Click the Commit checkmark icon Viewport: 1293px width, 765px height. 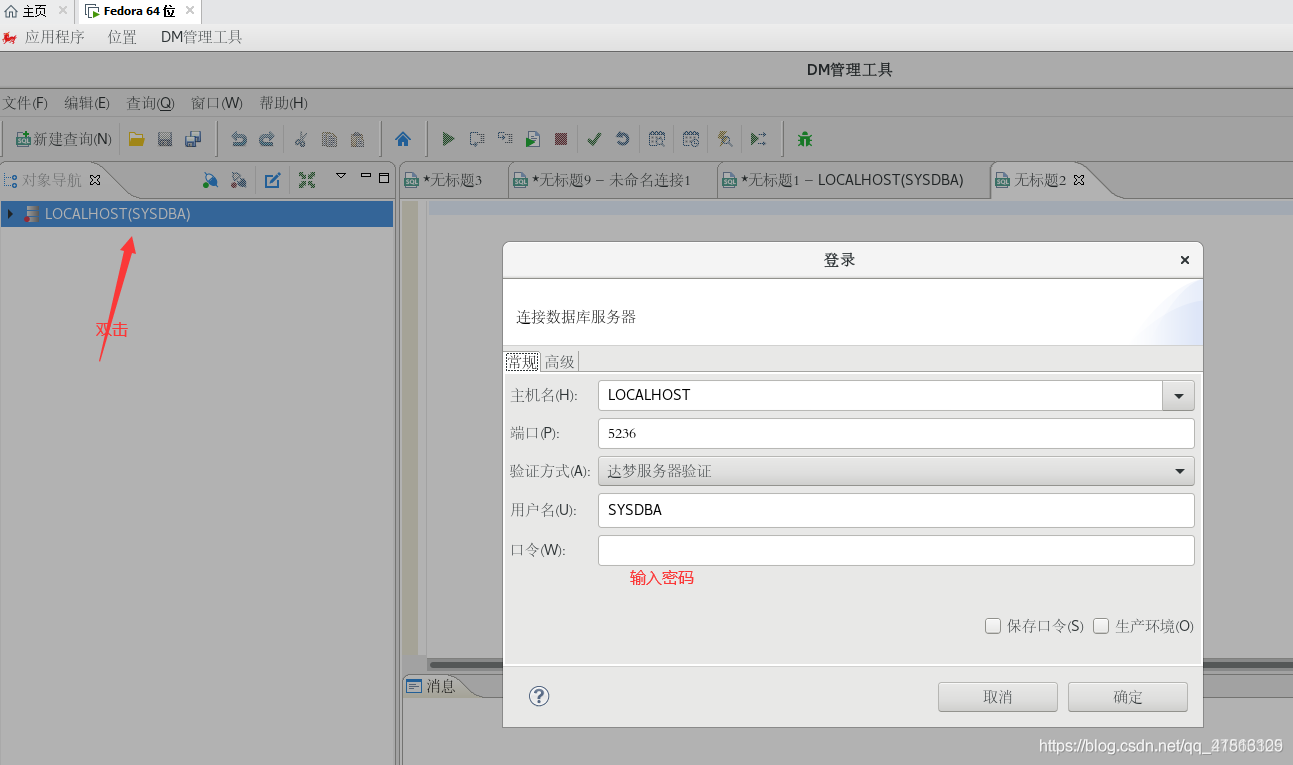pyautogui.click(x=594, y=139)
